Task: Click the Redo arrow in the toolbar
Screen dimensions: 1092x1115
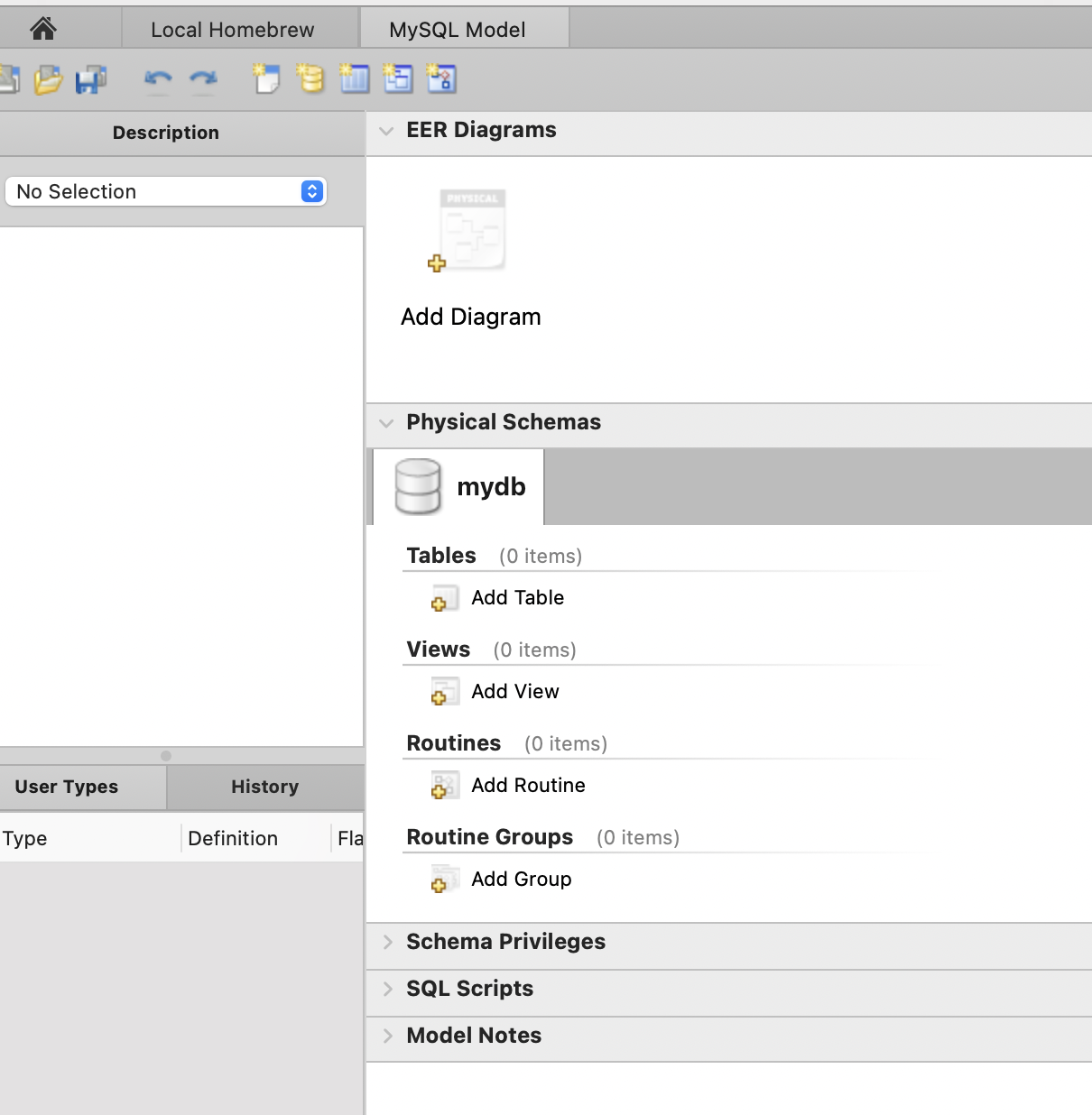Action: (203, 79)
